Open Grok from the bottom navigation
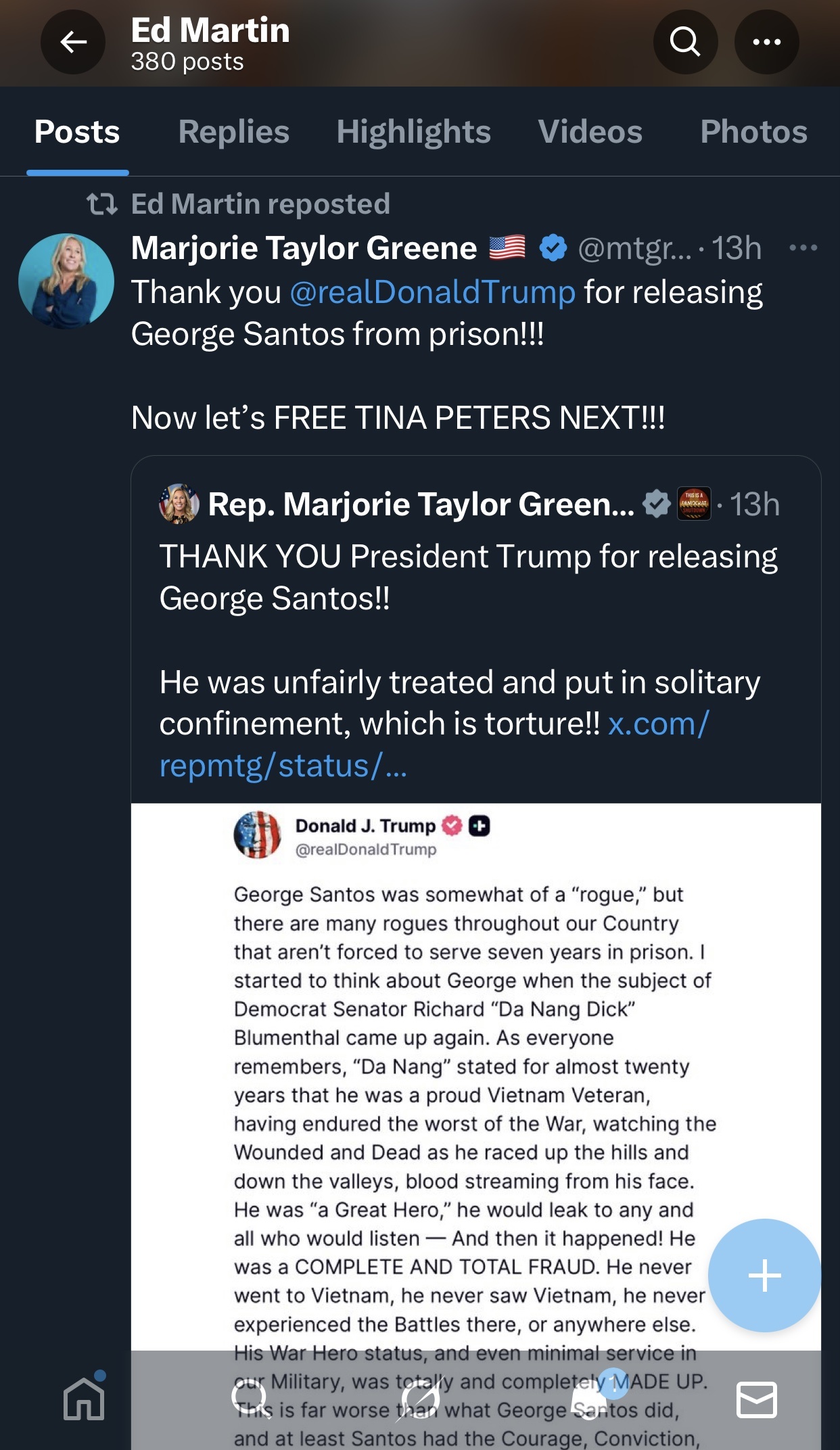This screenshot has height=1450, width=840. 419,1399
